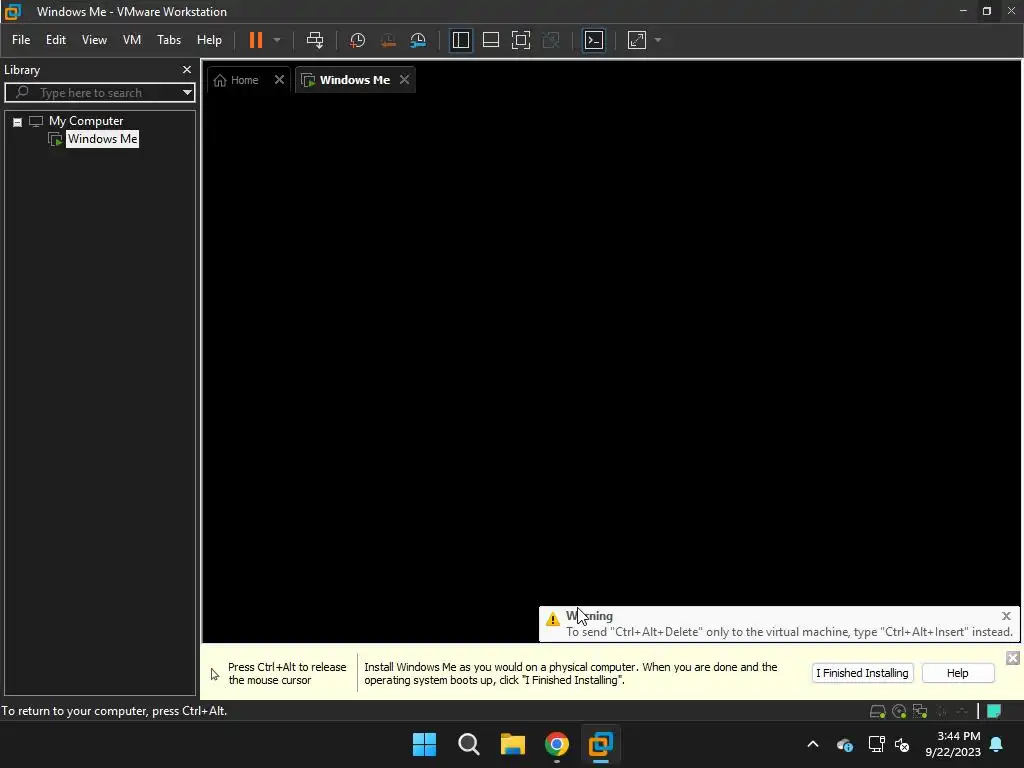Viewport: 1024px width, 768px height.
Task: Show hidden system tray icons
Action: [x=813, y=744]
